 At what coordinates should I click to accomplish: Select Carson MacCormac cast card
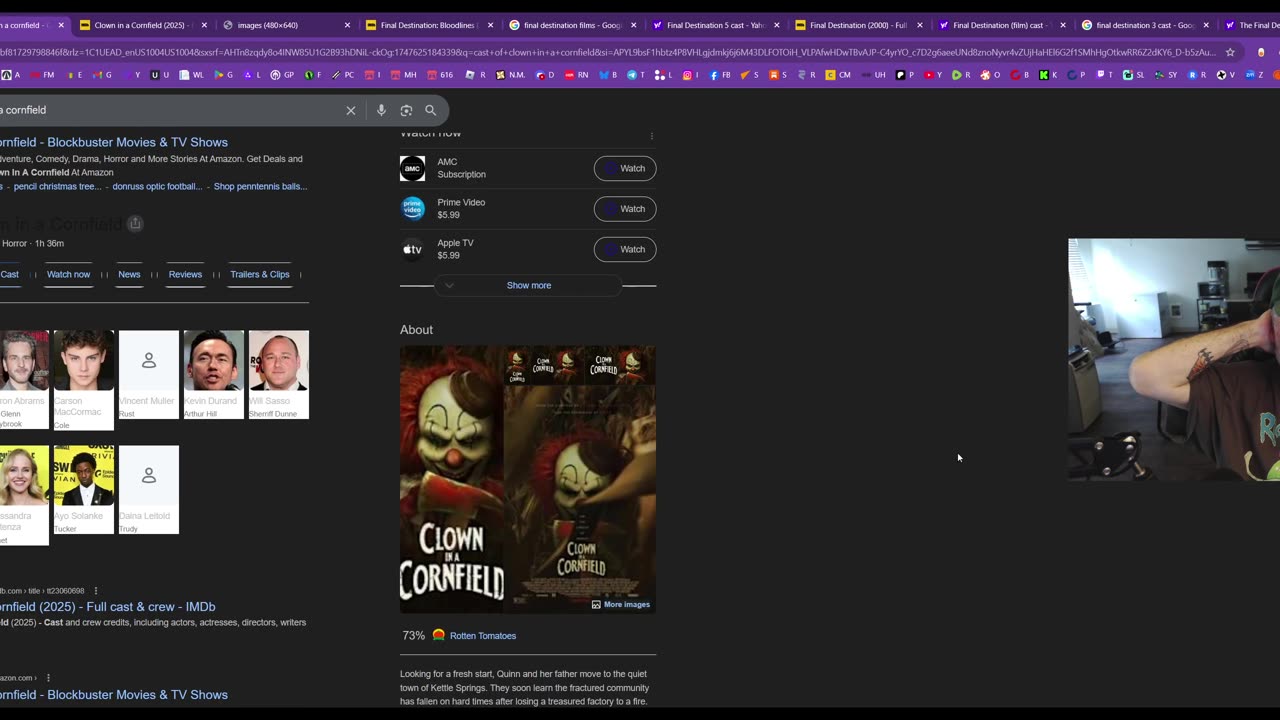[84, 380]
